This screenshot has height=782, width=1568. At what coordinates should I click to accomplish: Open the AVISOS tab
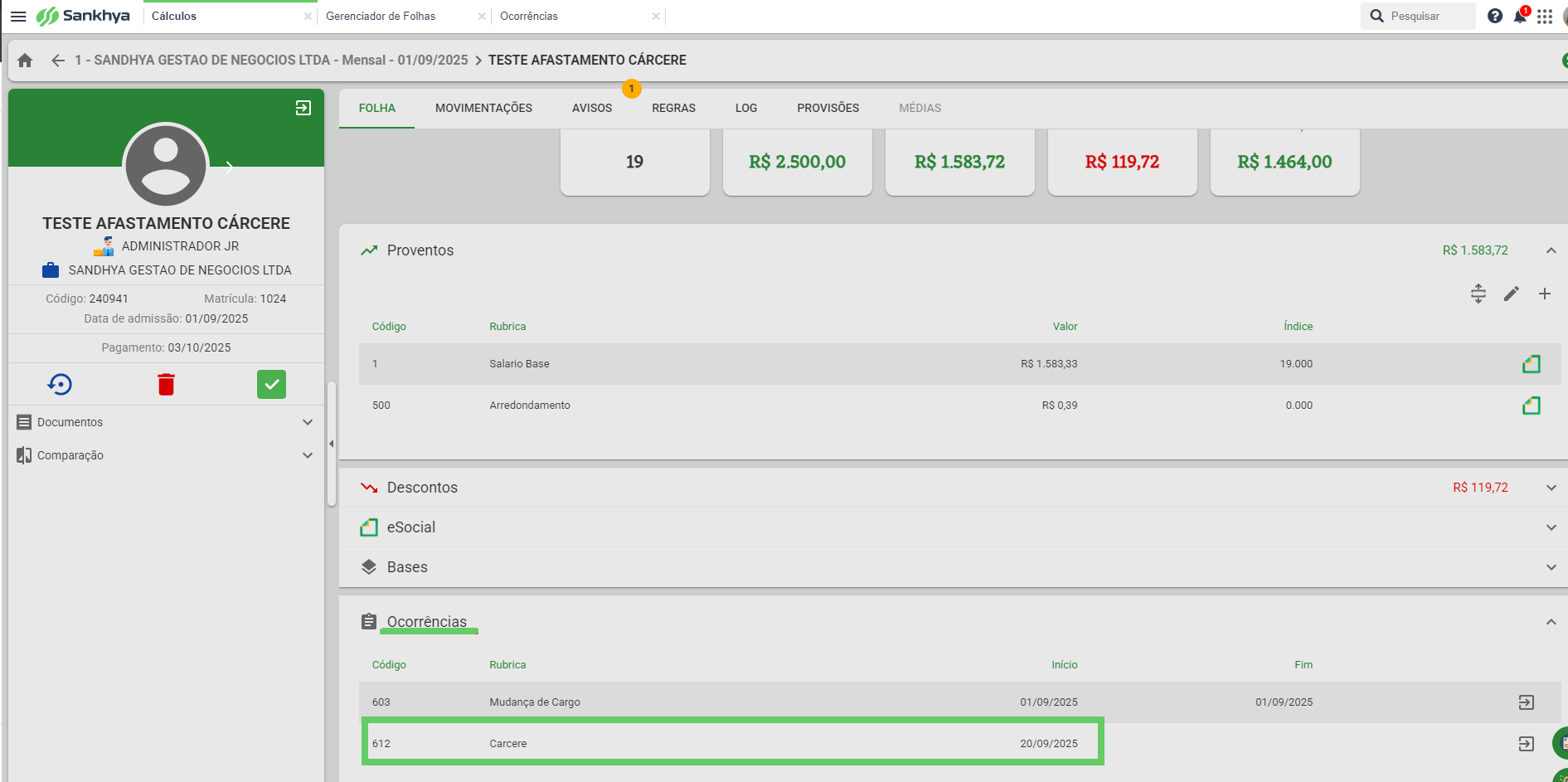pyautogui.click(x=592, y=108)
